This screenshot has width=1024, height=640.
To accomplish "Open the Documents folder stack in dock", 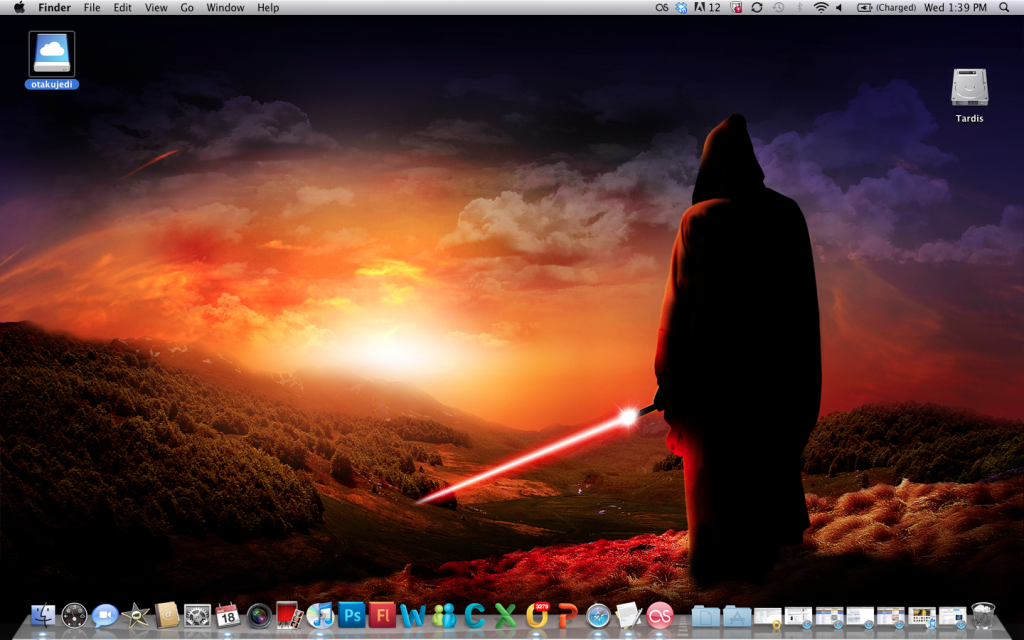I will tap(705, 616).
